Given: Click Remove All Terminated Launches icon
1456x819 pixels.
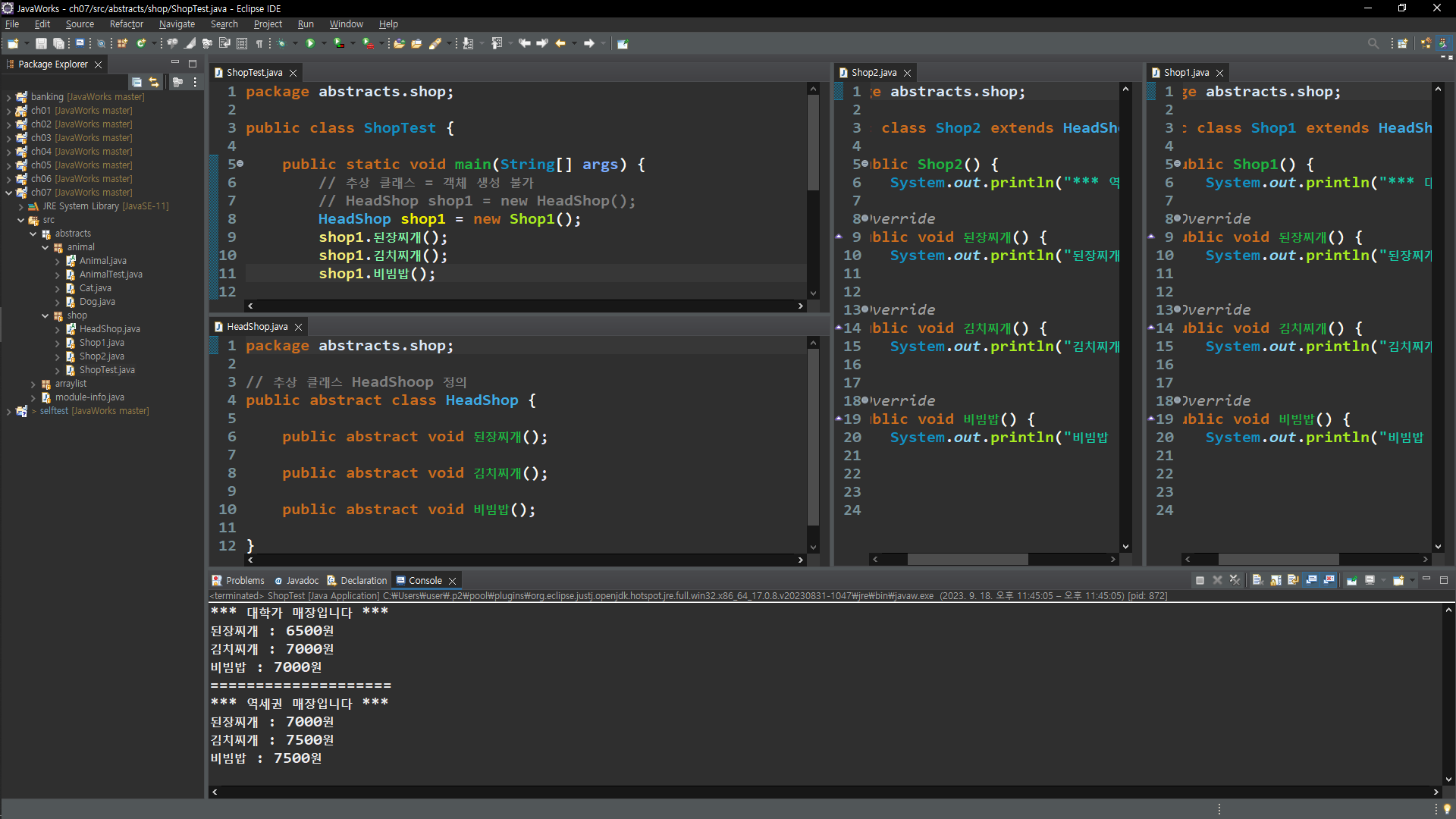Looking at the screenshot, I should click(1235, 580).
